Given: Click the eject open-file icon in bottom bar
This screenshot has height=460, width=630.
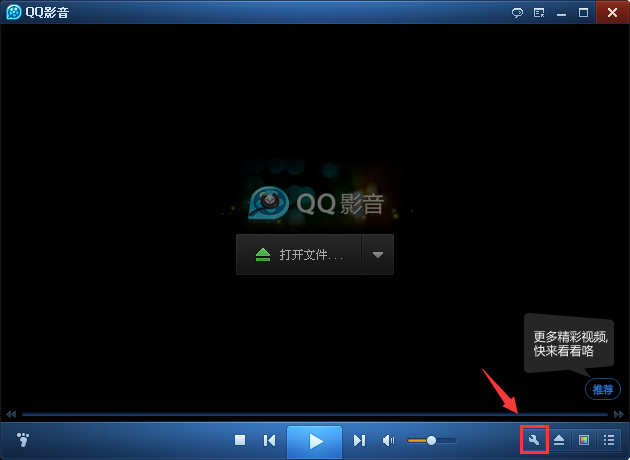Looking at the screenshot, I should point(559,440).
